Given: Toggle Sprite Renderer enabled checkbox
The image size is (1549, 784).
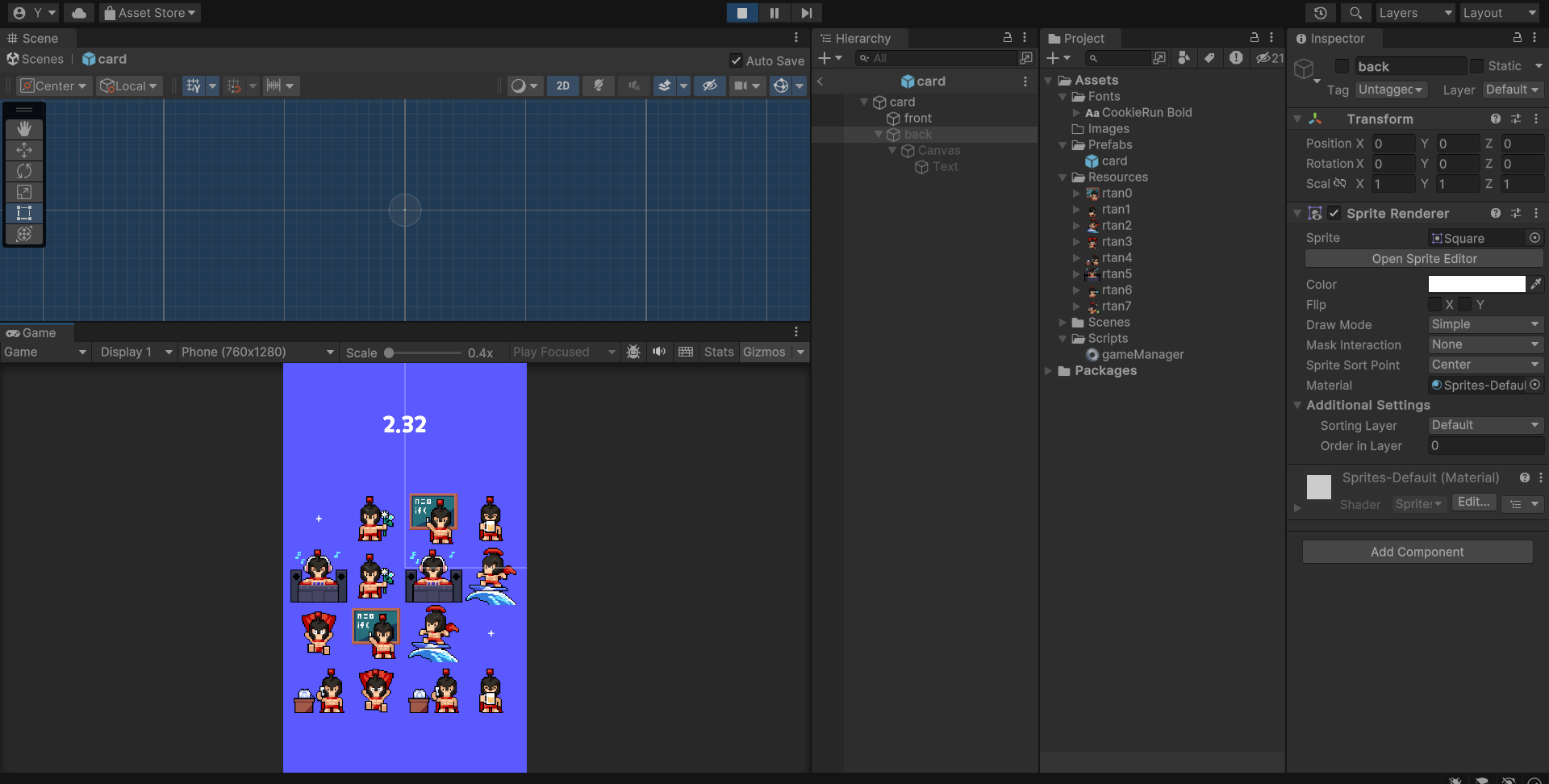Looking at the screenshot, I should pos(1334,213).
